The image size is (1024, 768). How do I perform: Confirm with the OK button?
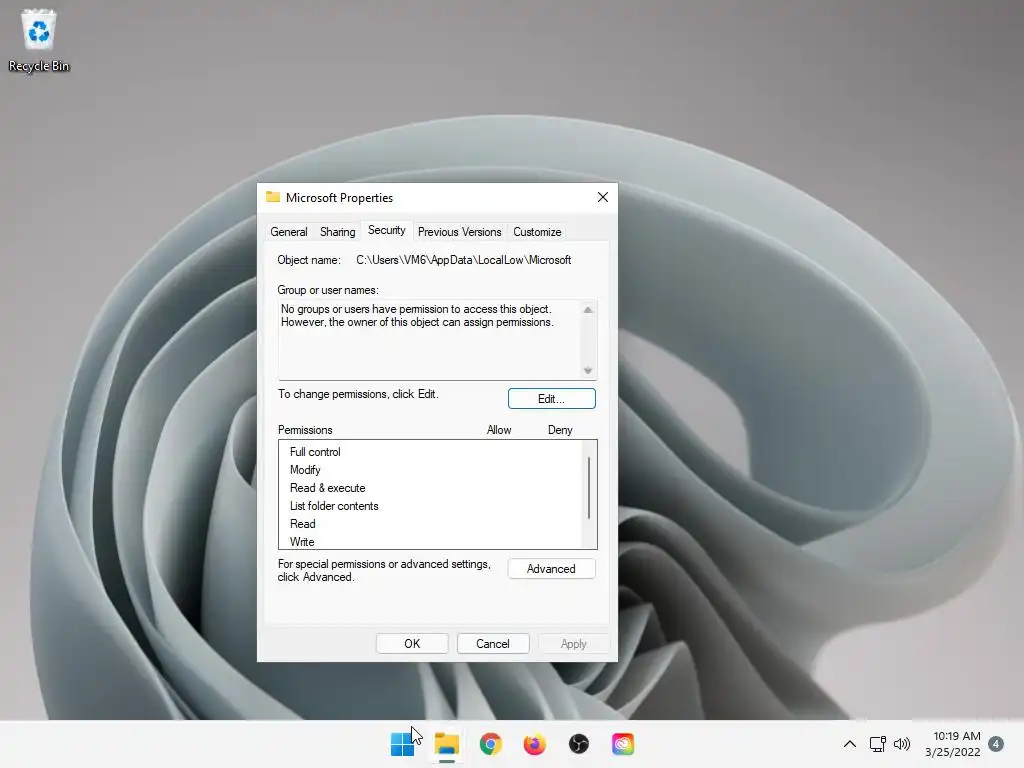click(412, 643)
